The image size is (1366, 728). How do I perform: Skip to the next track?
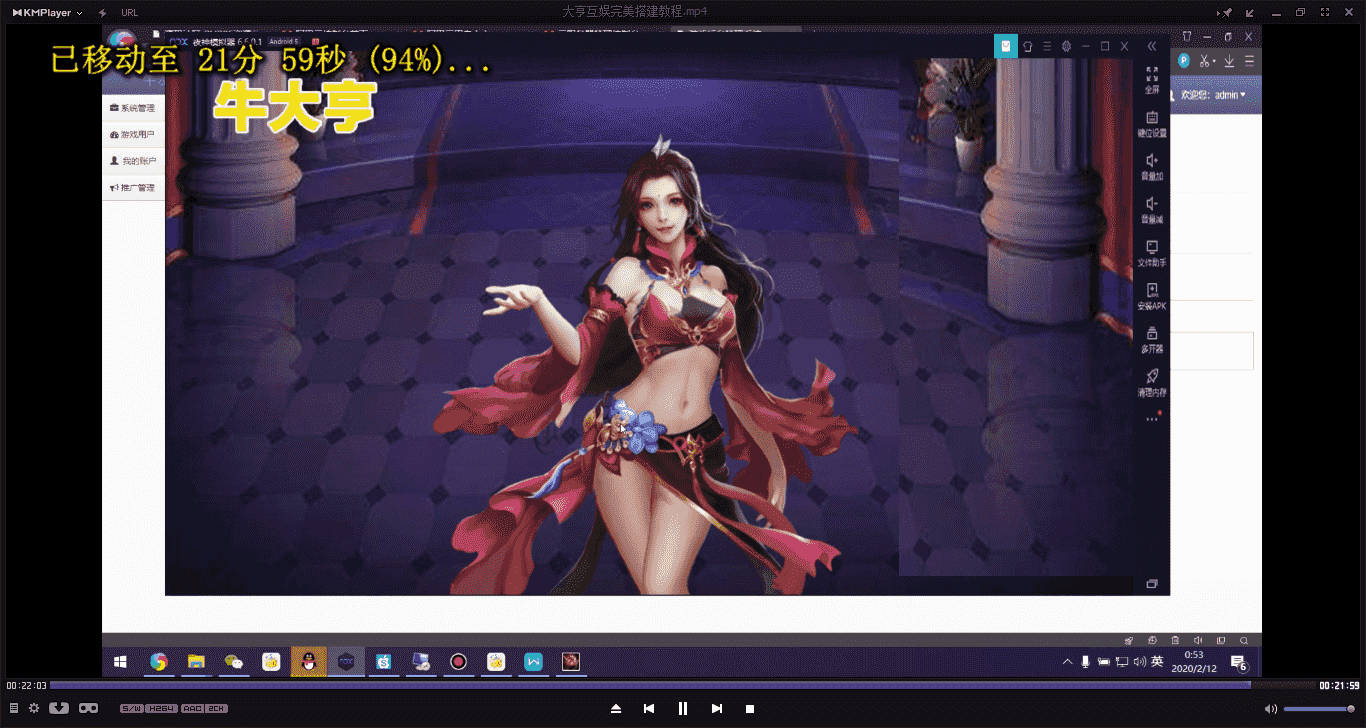point(717,708)
